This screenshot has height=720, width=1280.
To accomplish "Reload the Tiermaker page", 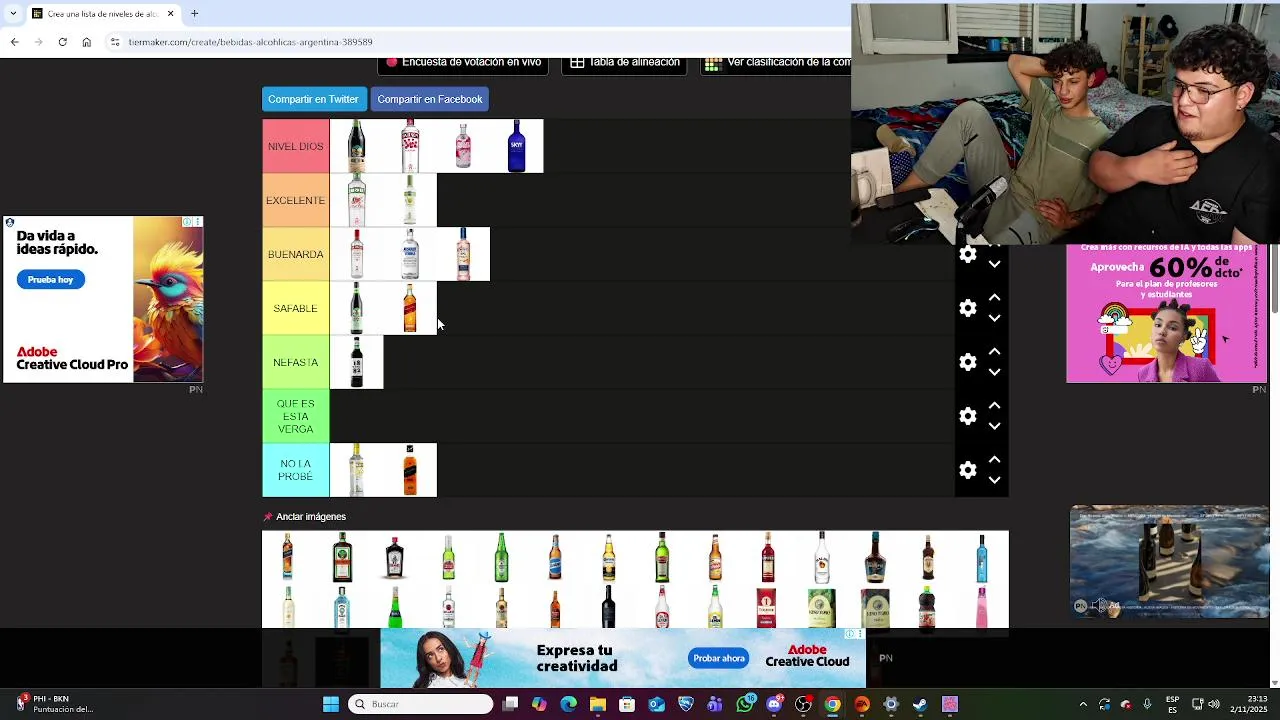I will (62, 42).
